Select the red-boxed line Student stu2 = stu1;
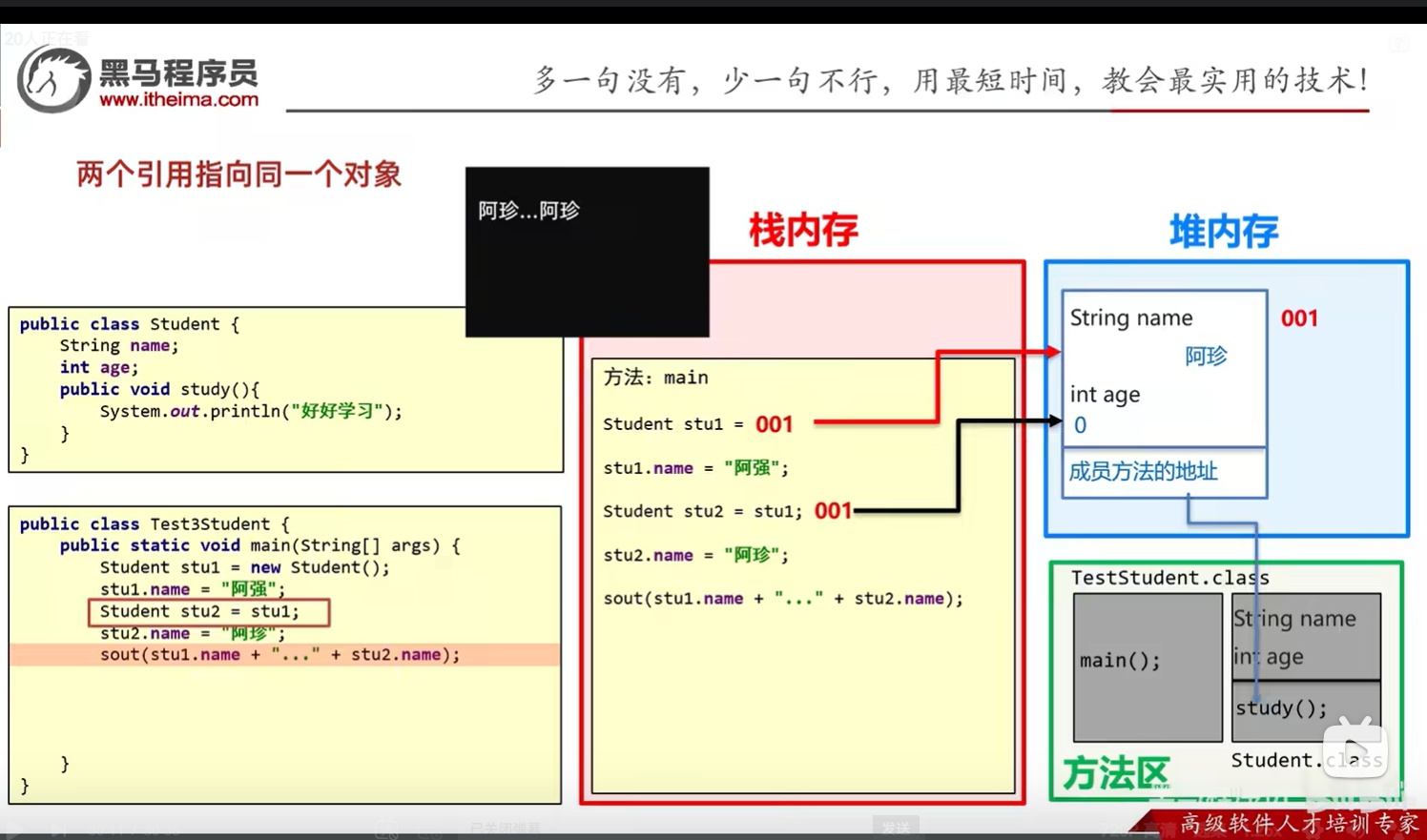 [212, 611]
